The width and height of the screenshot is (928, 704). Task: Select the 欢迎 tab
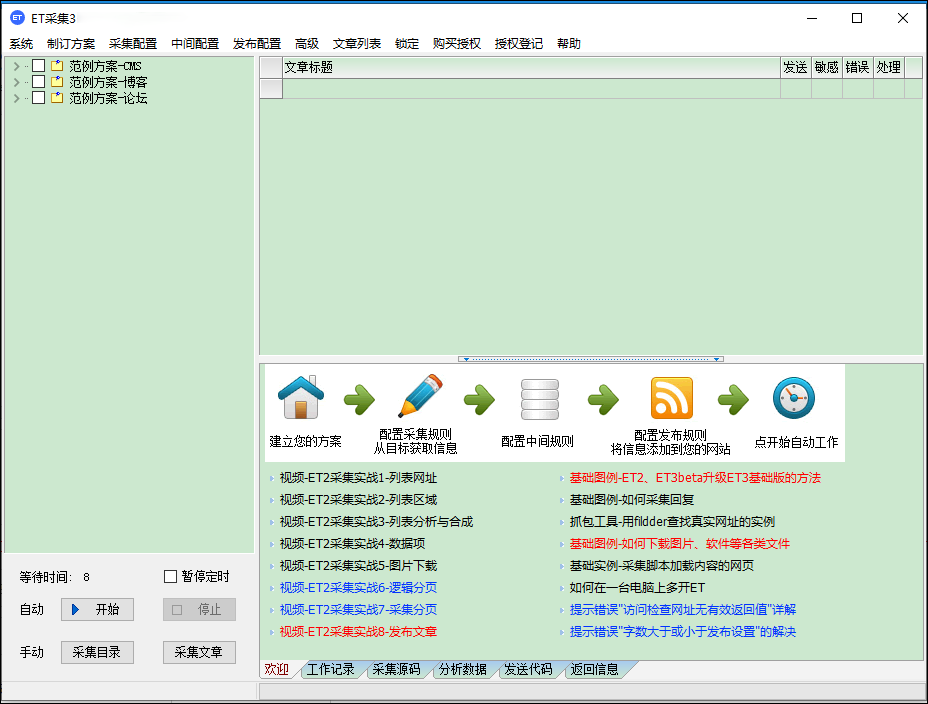tap(276, 669)
